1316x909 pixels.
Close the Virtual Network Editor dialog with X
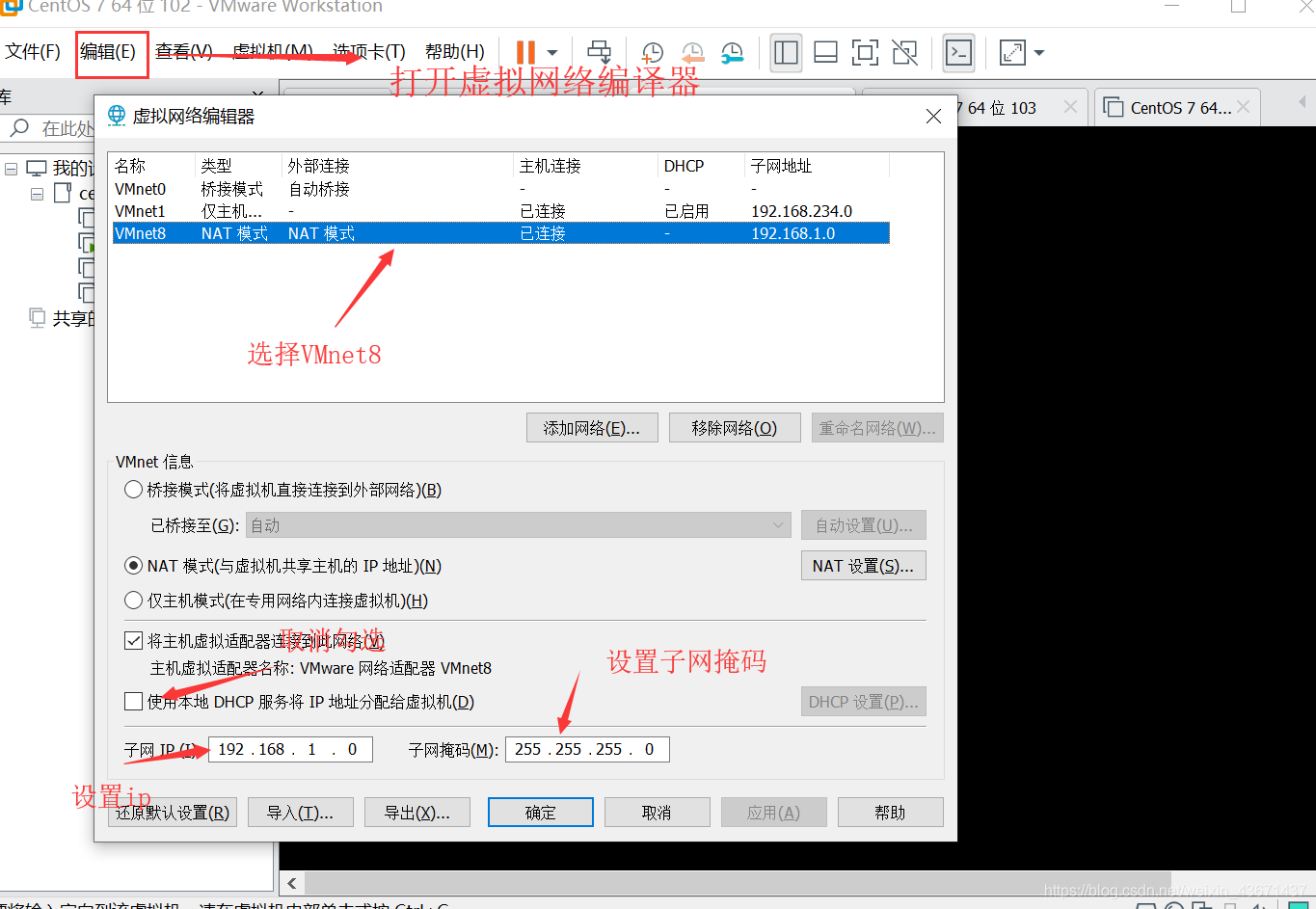[933, 116]
